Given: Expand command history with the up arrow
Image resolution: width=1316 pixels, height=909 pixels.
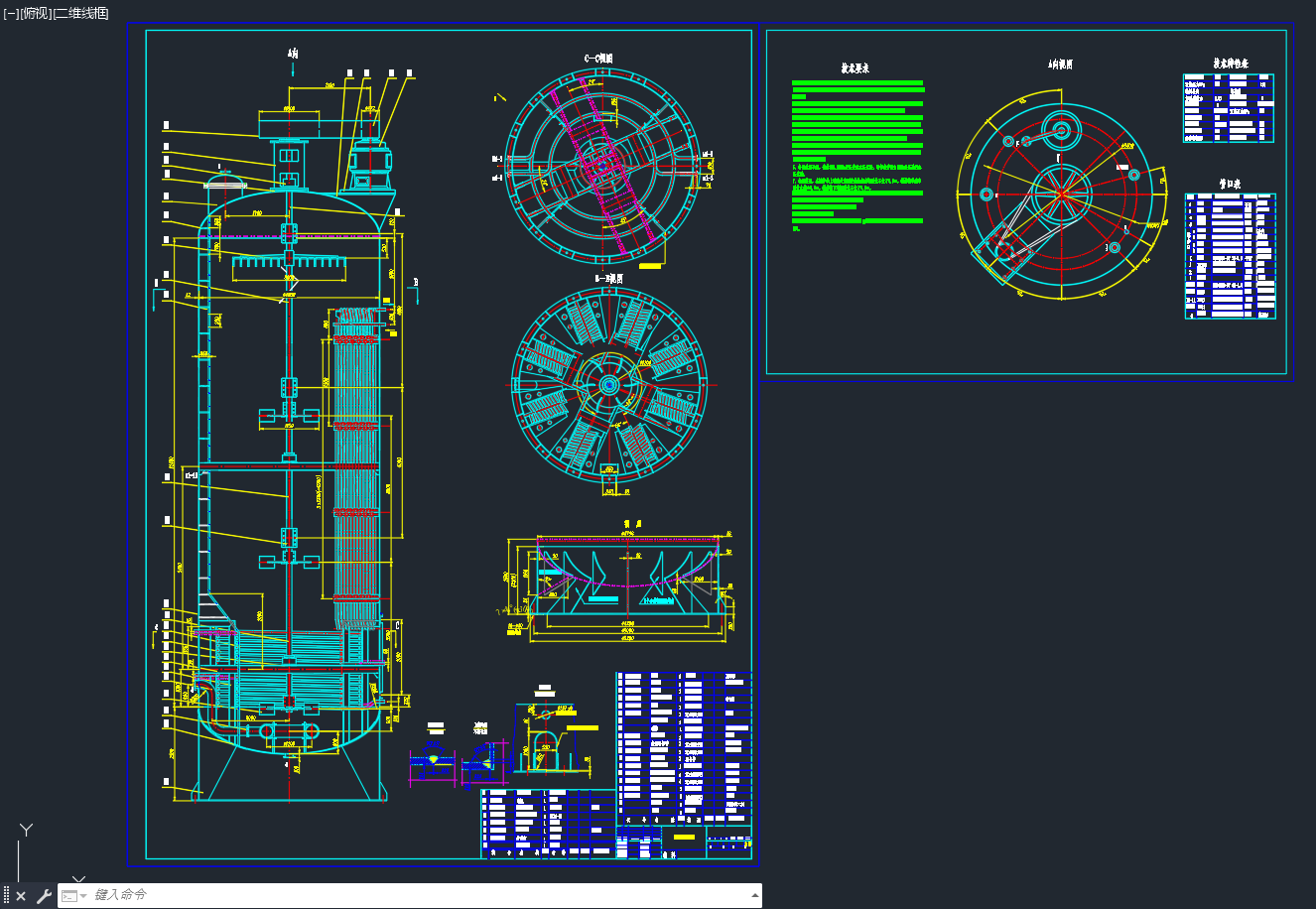Looking at the screenshot, I should [755, 895].
